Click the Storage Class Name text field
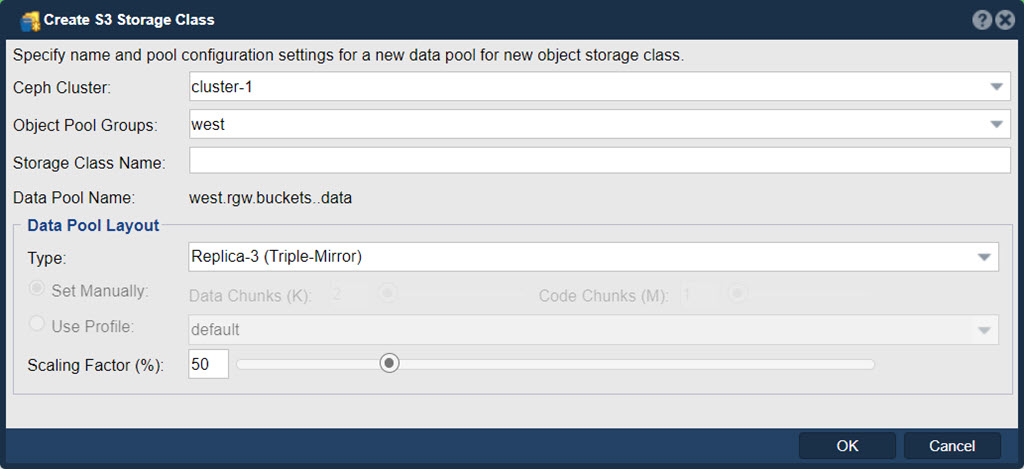The height and width of the screenshot is (469, 1024). [x=600, y=161]
